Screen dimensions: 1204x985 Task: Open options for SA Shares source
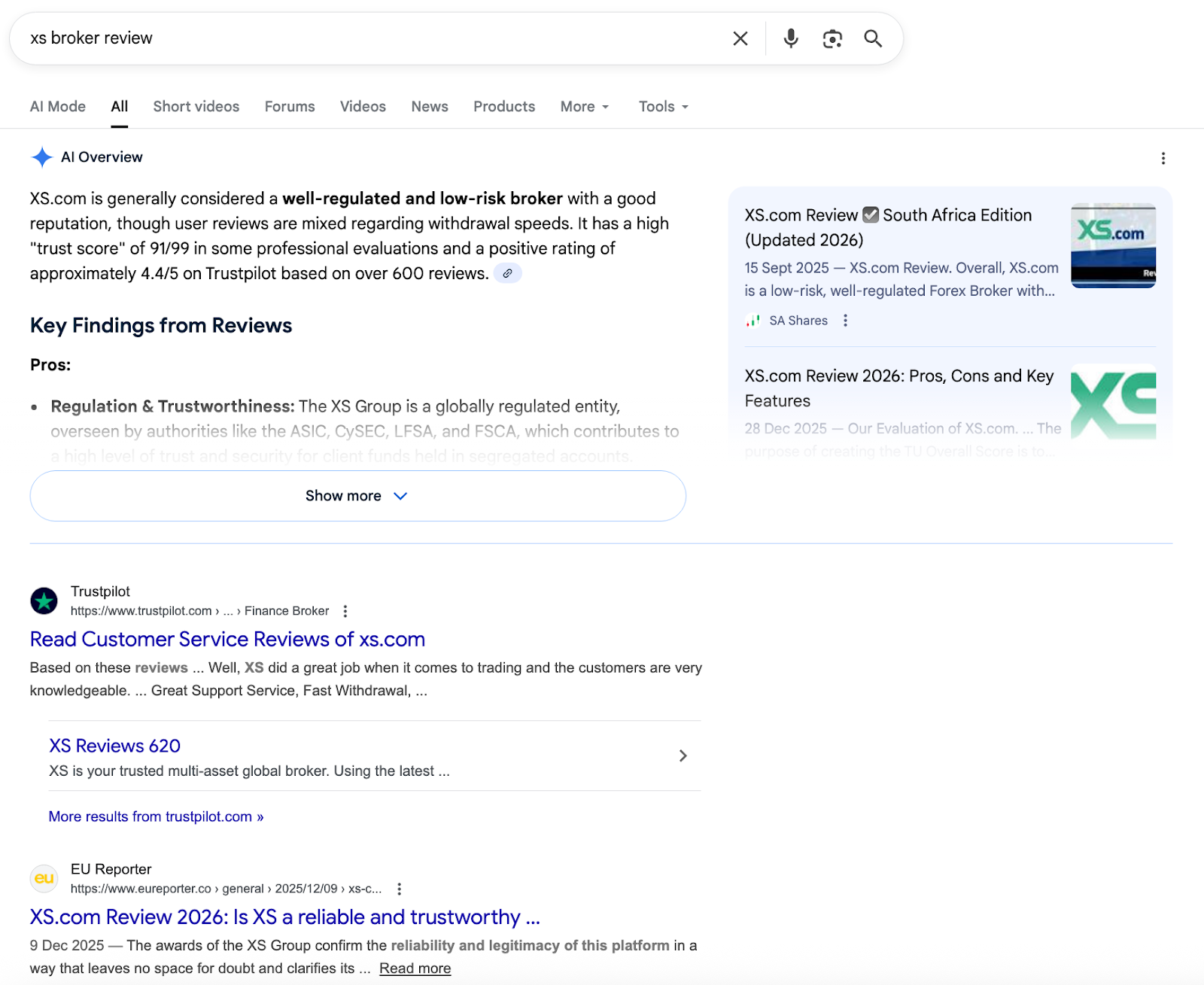coord(845,321)
